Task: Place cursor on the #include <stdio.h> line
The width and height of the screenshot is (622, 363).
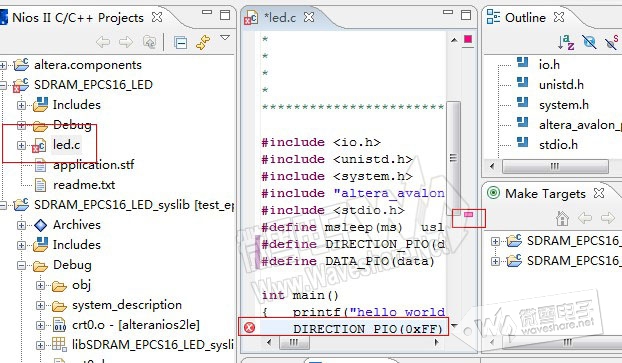Action: tap(333, 210)
